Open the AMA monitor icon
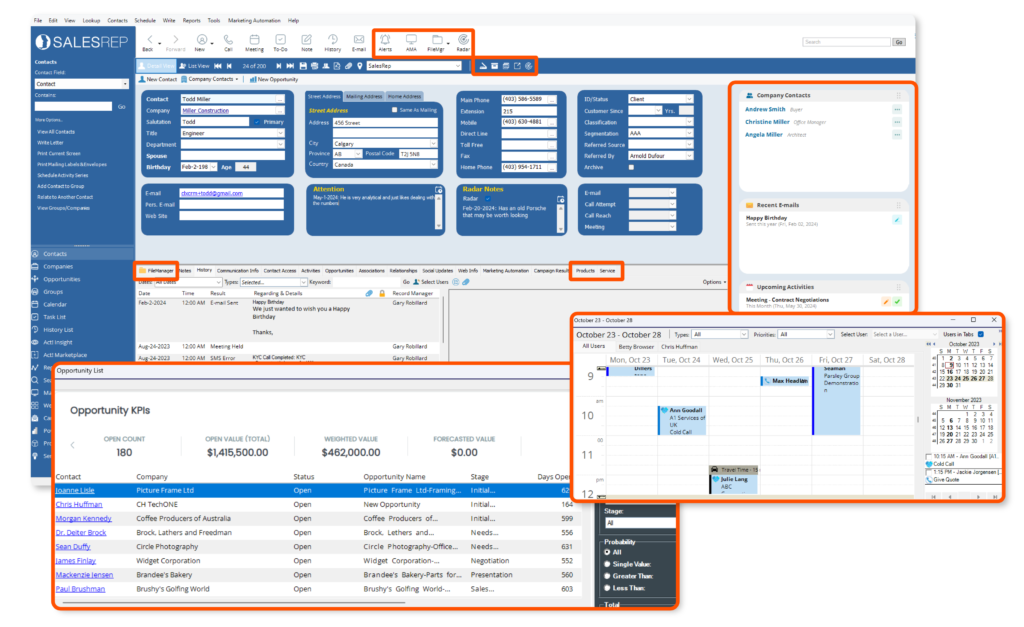The height and width of the screenshot is (627, 1024). pyautogui.click(x=411, y=42)
